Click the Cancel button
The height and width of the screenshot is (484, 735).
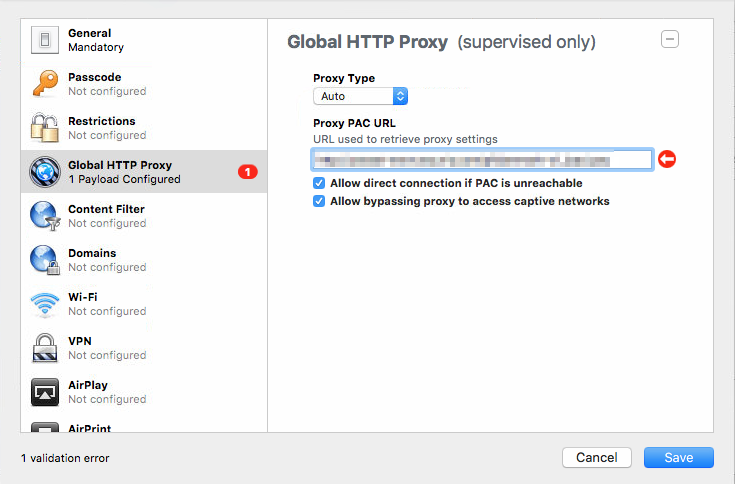(x=597, y=457)
